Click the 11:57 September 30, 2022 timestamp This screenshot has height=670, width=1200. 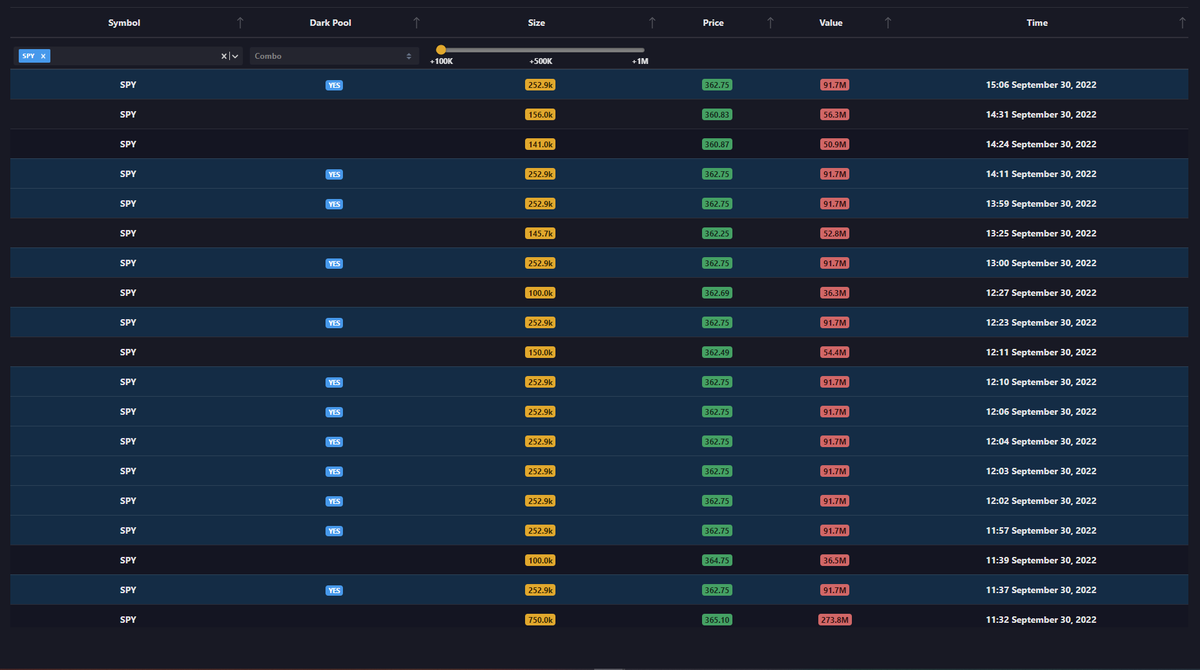(x=1041, y=531)
